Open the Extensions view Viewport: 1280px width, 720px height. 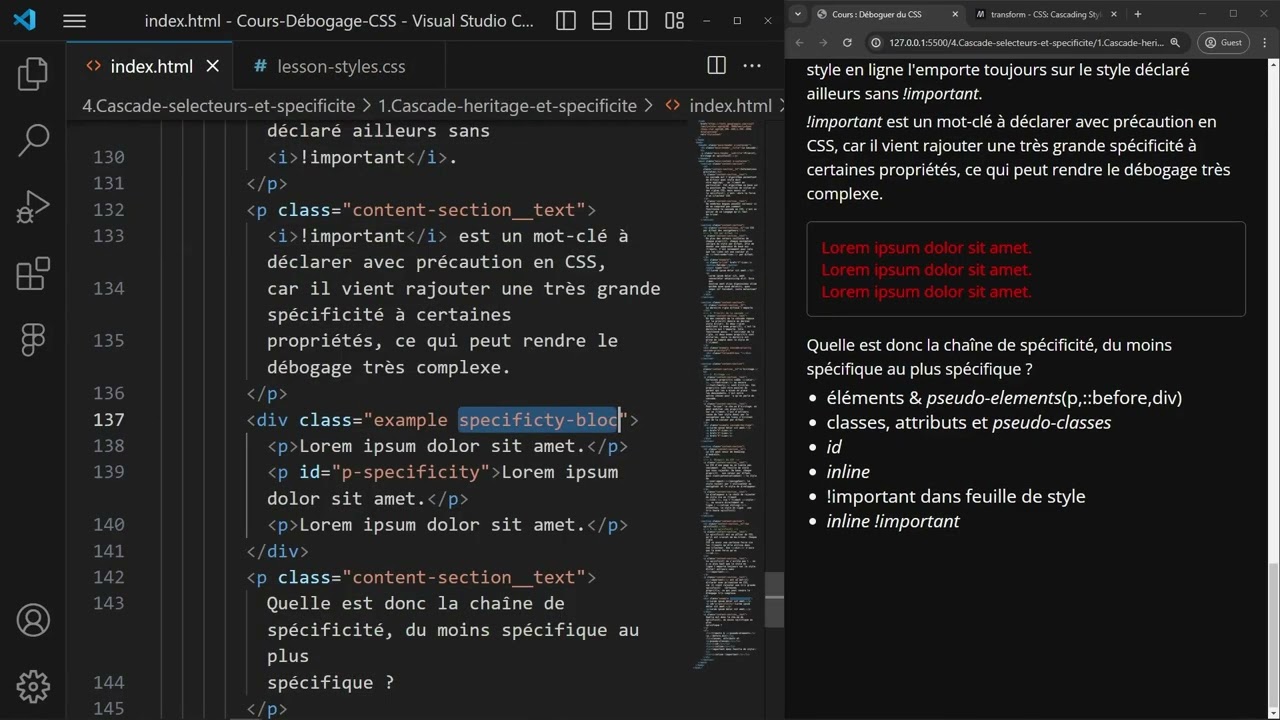click(x=33, y=273)
